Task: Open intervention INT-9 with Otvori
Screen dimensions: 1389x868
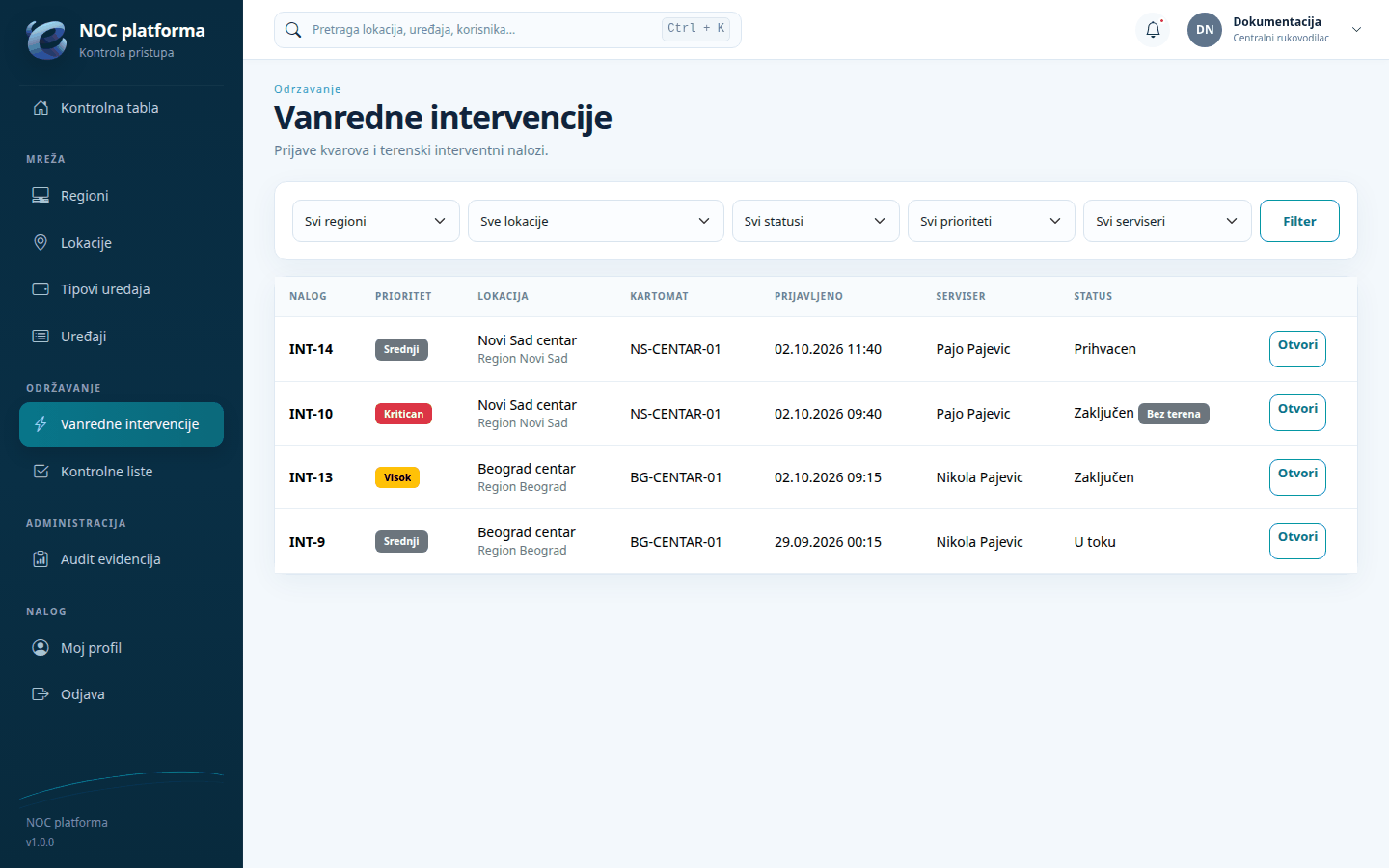Action: click(1297, 541)
